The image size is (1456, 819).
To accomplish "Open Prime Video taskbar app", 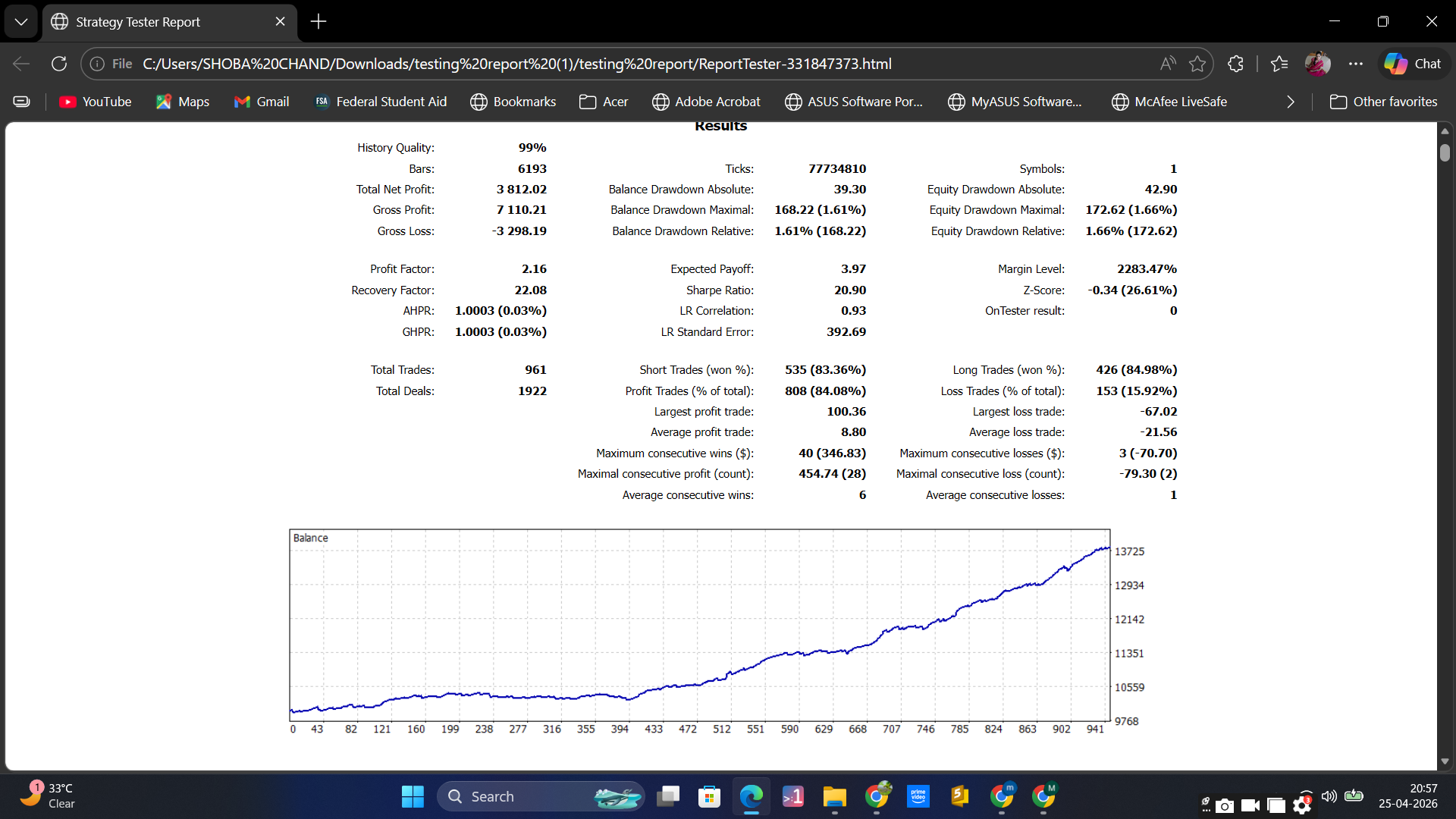I will click(x=918, y=796).
